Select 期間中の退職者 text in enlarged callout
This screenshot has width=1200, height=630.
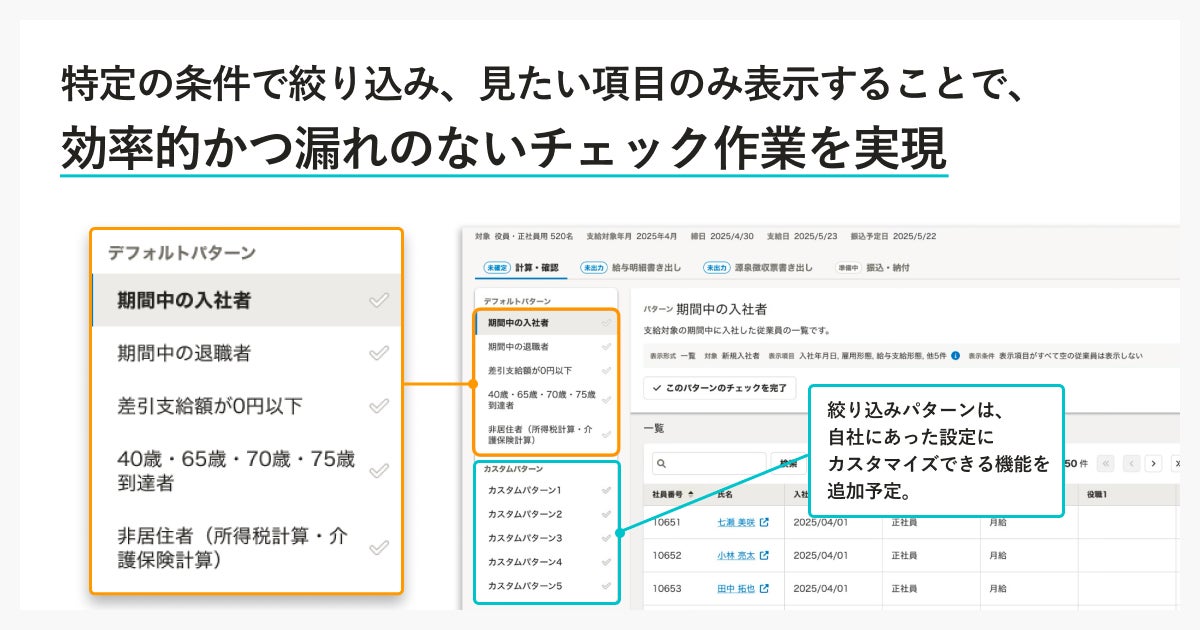click(x=184, y=352)
